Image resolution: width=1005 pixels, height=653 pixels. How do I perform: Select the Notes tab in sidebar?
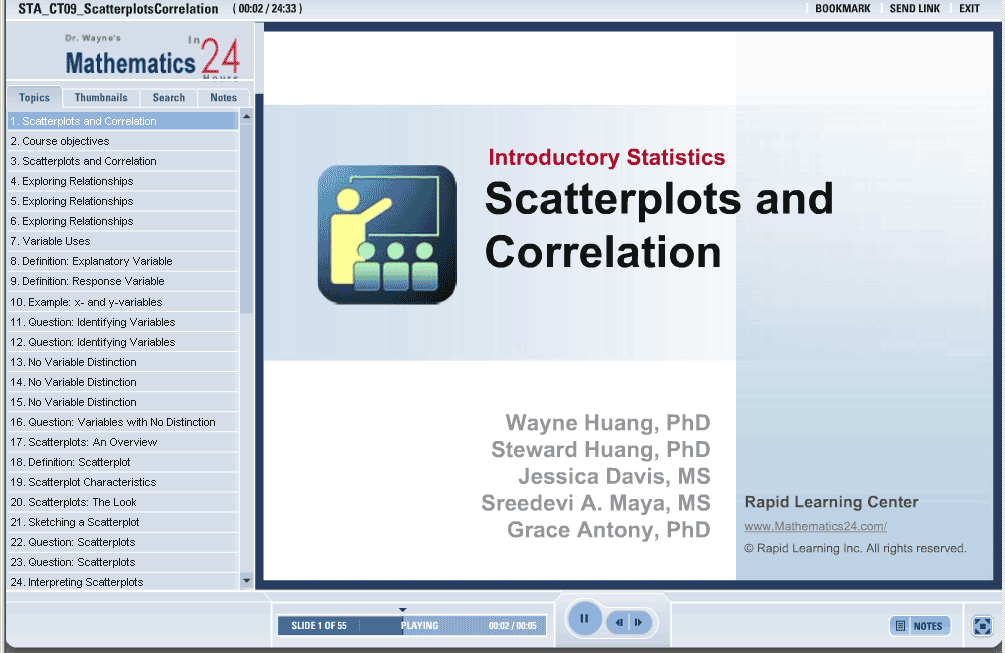pyautogui.click(x=223, y=98)
